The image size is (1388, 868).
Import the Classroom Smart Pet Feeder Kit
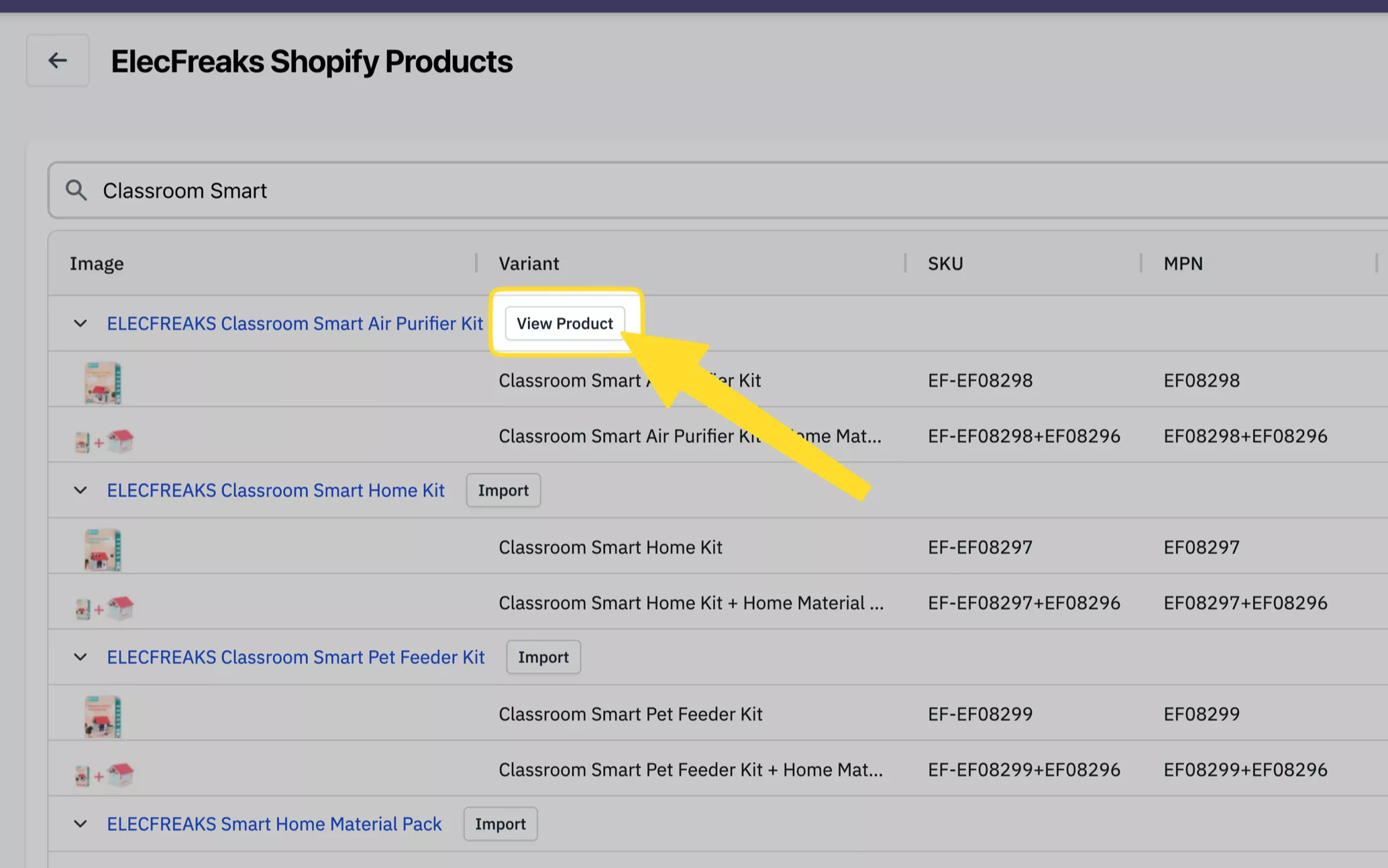[x=543, y=657]
